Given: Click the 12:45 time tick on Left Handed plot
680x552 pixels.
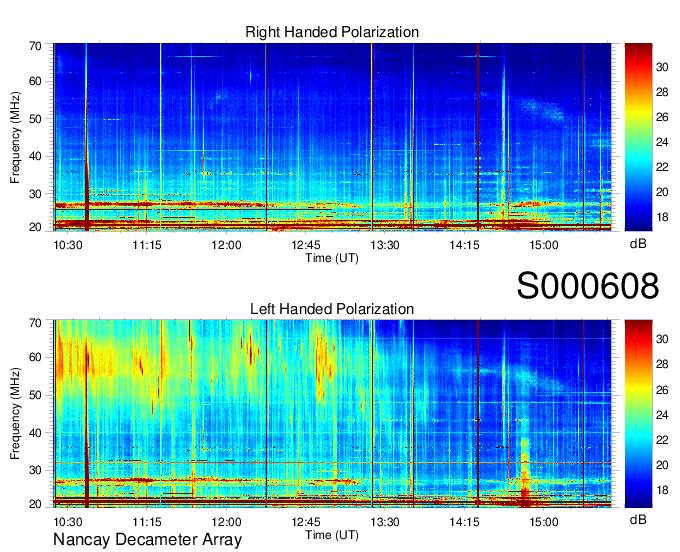Looking at the screenshot, I should click(306, 522).
